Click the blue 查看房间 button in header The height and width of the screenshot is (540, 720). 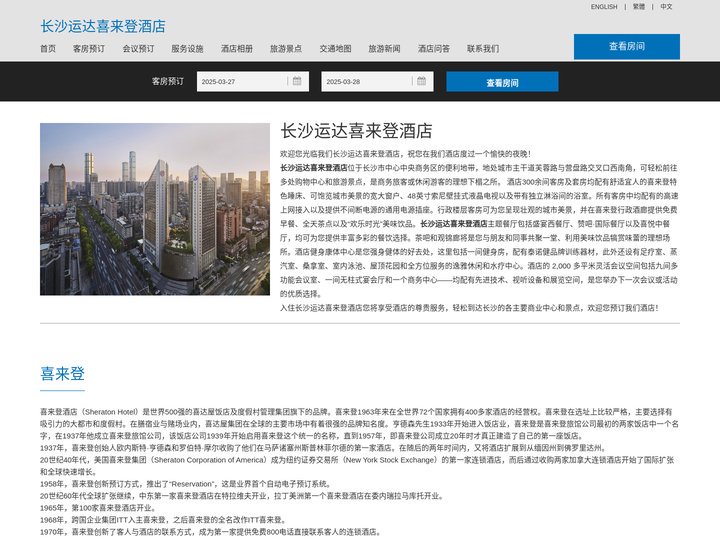click(627, 46)
